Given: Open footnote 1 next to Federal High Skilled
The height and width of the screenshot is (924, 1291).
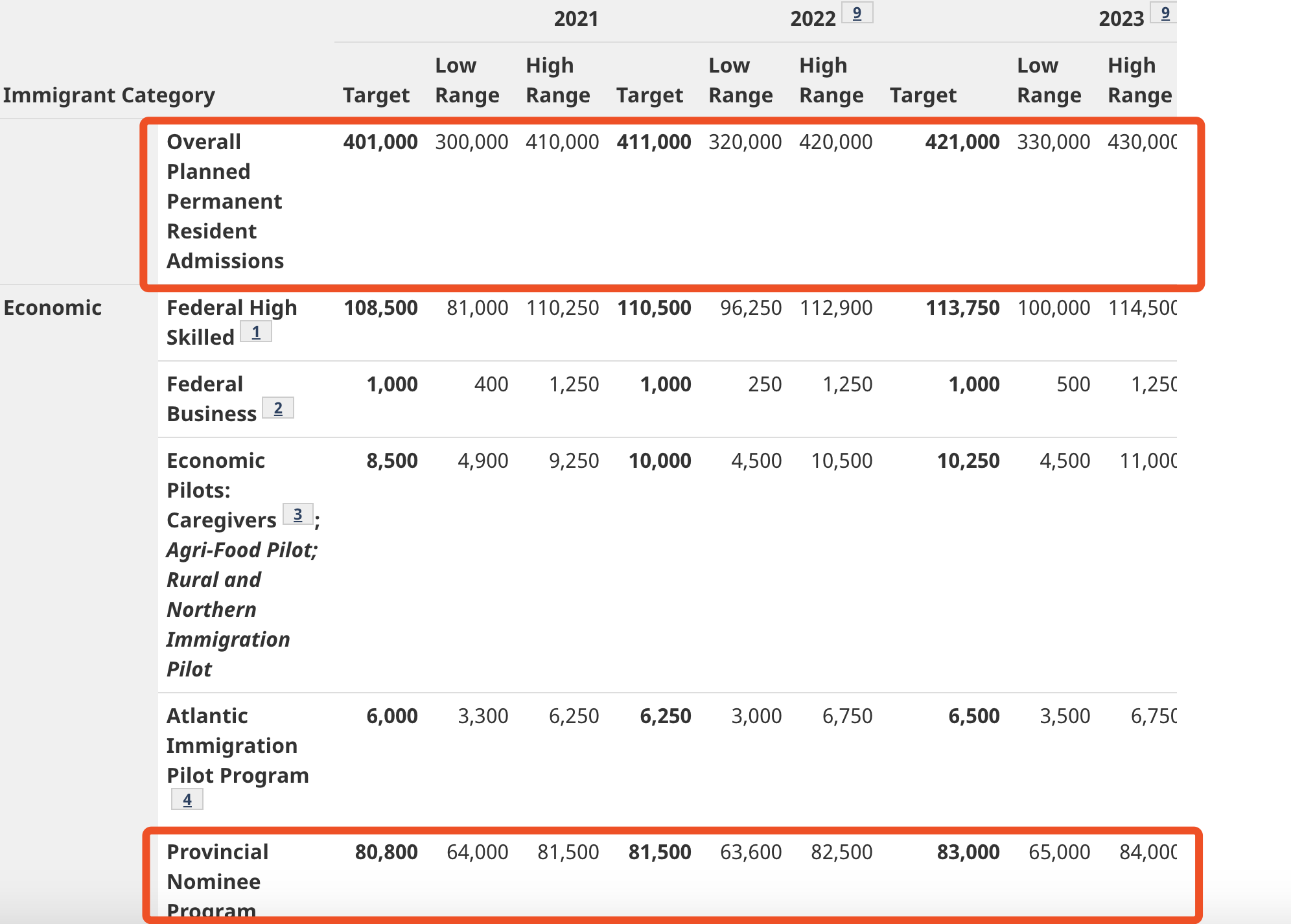Looking at the screenshot, I should 256,332.
